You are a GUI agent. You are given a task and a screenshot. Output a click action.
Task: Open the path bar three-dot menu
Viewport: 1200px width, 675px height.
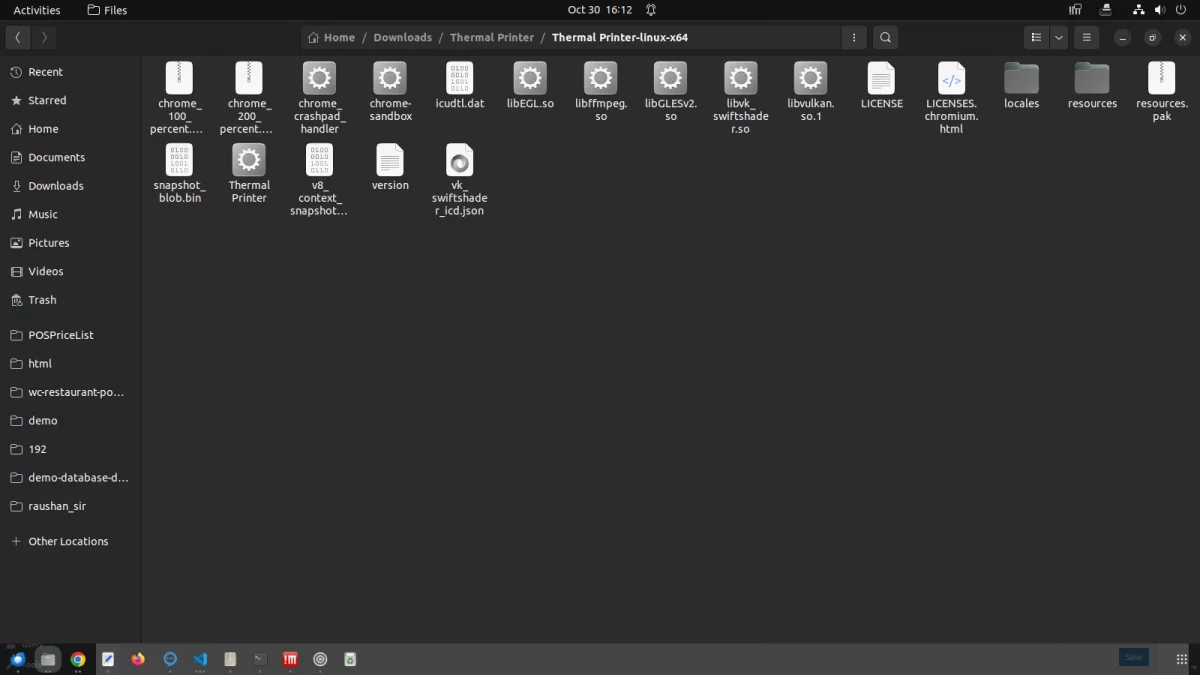pyautogui.click(x=853, y=37)
